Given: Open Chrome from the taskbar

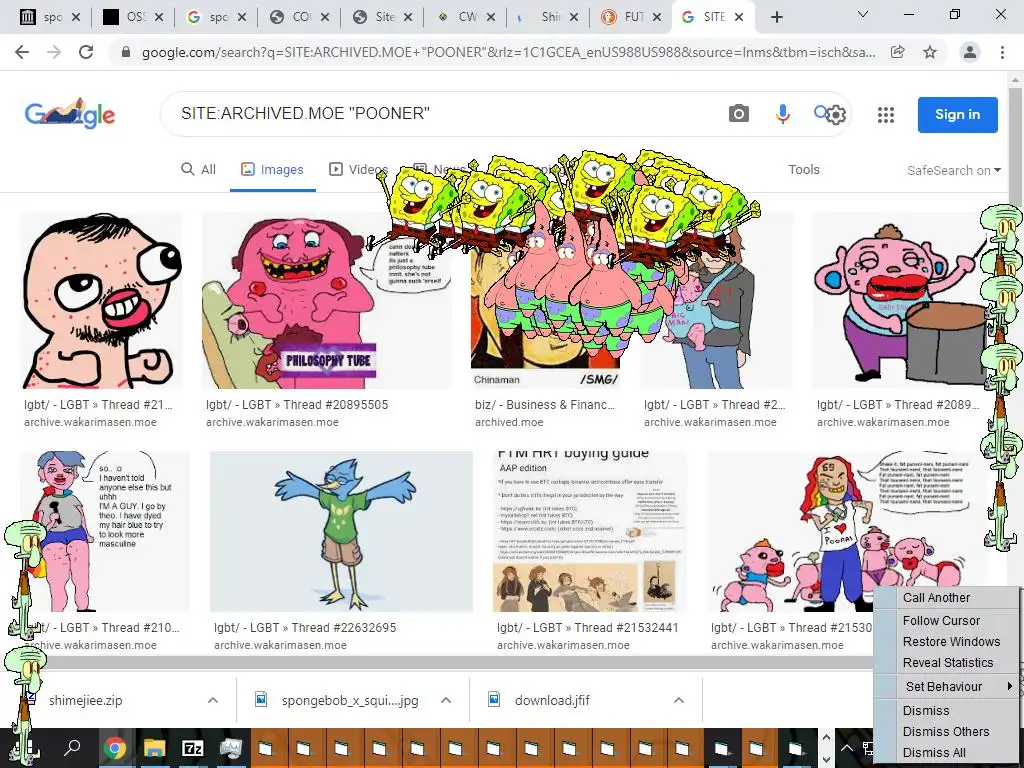Looking at the screenshot, I should click(115, 748).
